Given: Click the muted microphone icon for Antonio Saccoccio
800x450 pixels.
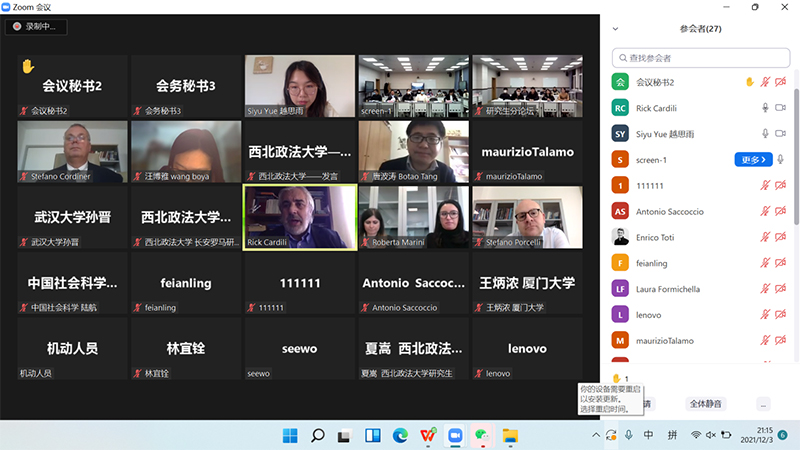Looking at the screenshot, I should 766,211.
